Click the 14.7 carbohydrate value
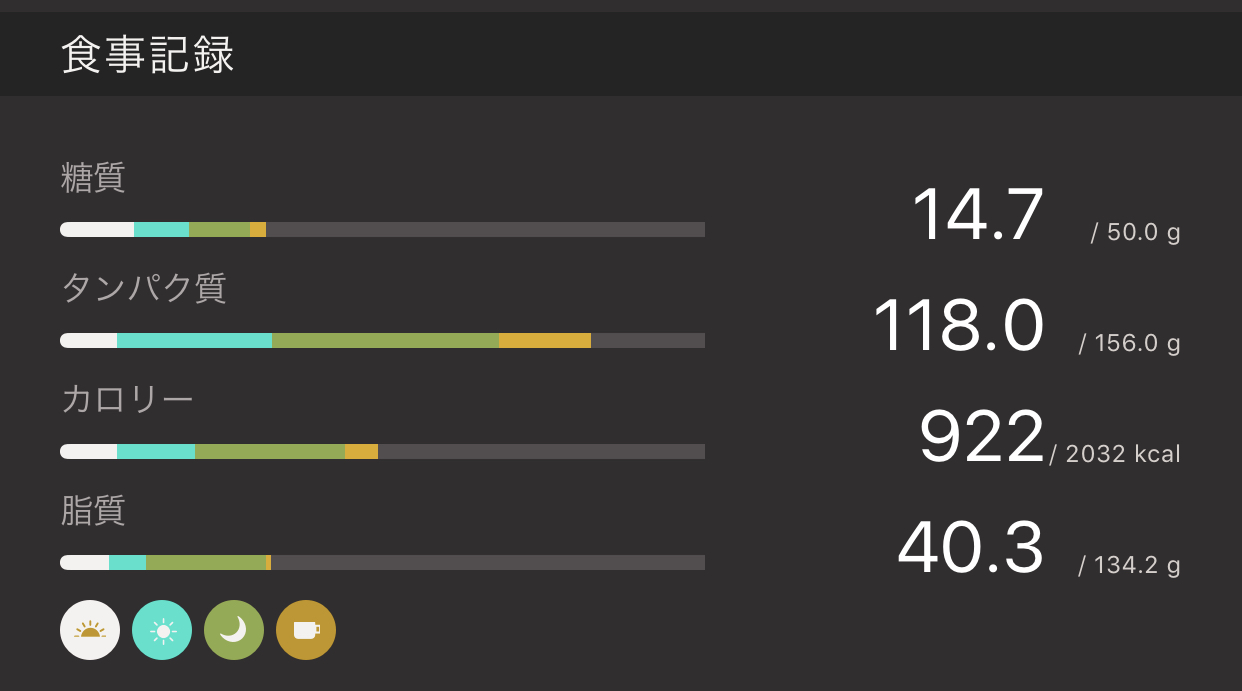1242x691 pixels. click(977, 215)
